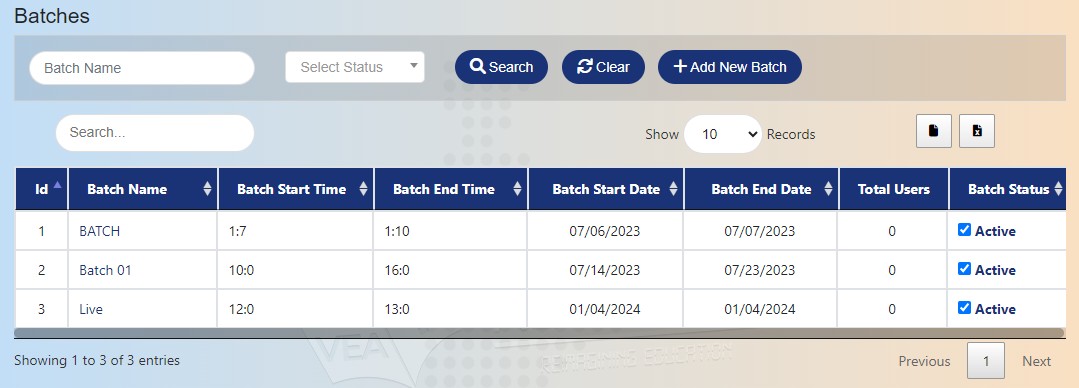Click start time 1:7 cell
This screenshot has width=1079, height=388.
click(x=296, y=231)
